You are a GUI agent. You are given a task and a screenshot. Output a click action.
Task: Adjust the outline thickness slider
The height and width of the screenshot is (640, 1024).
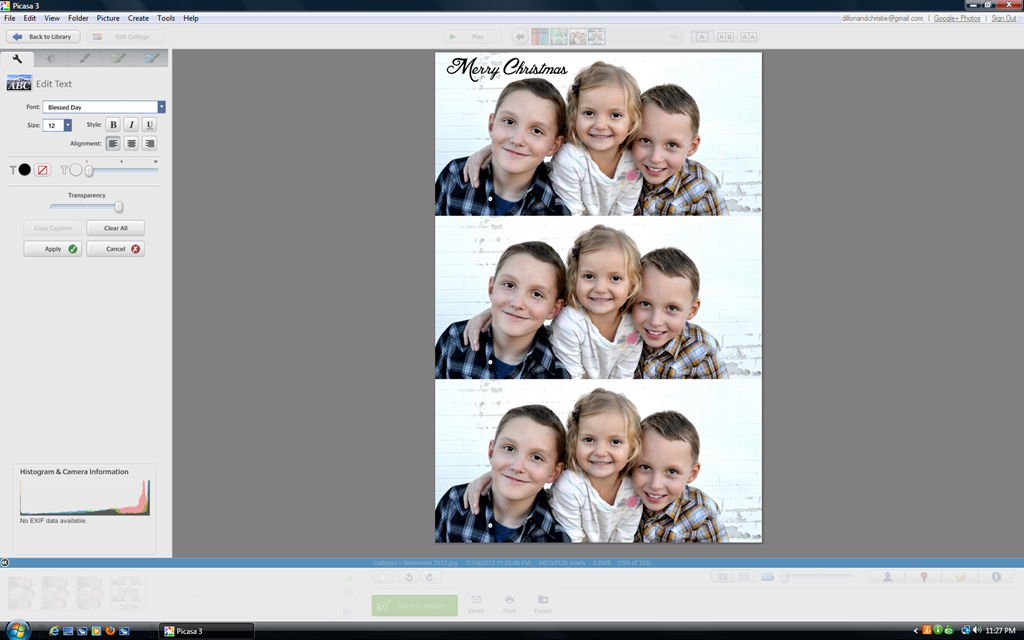point(89,170)
